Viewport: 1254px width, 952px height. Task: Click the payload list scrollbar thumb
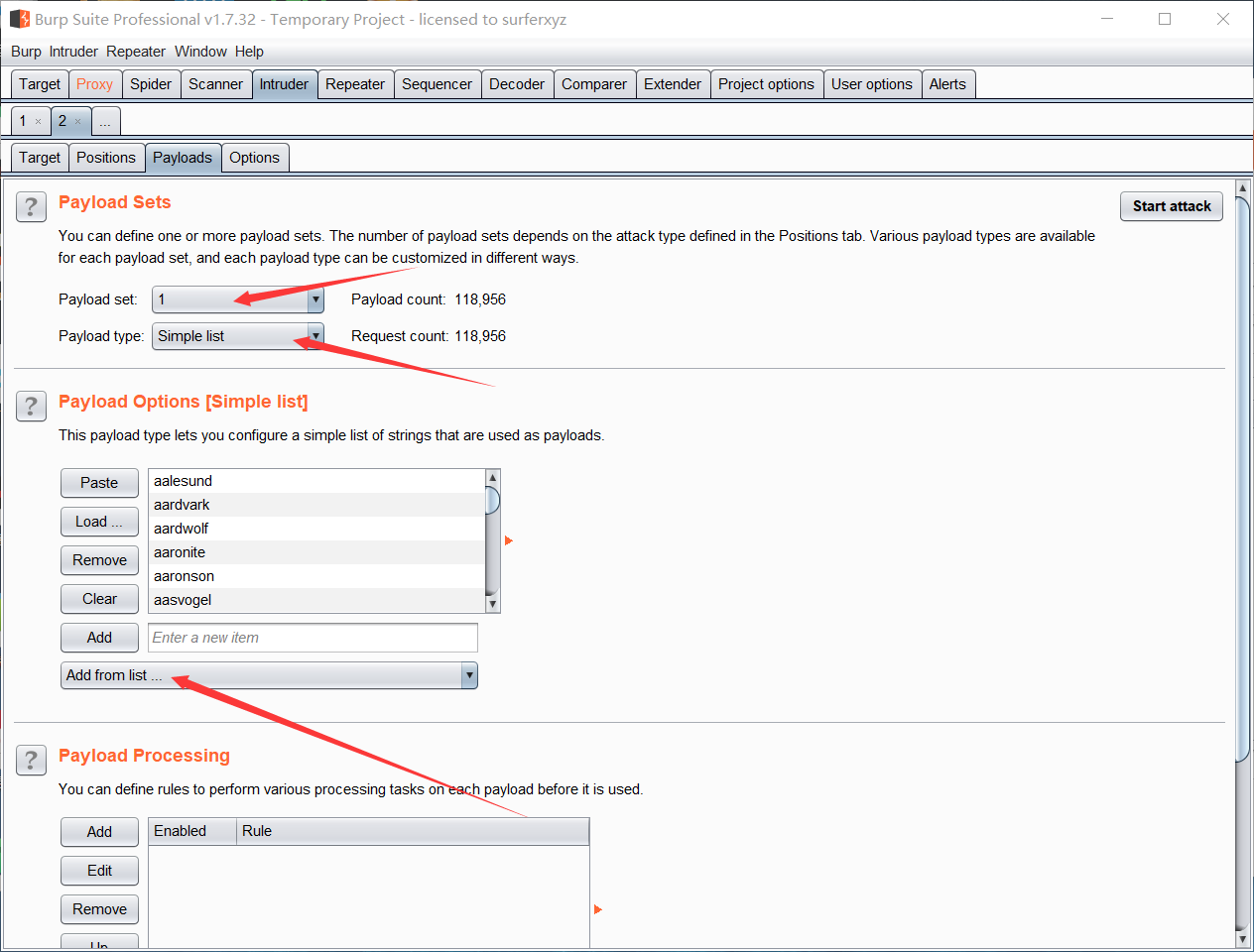tap(492, 500)
